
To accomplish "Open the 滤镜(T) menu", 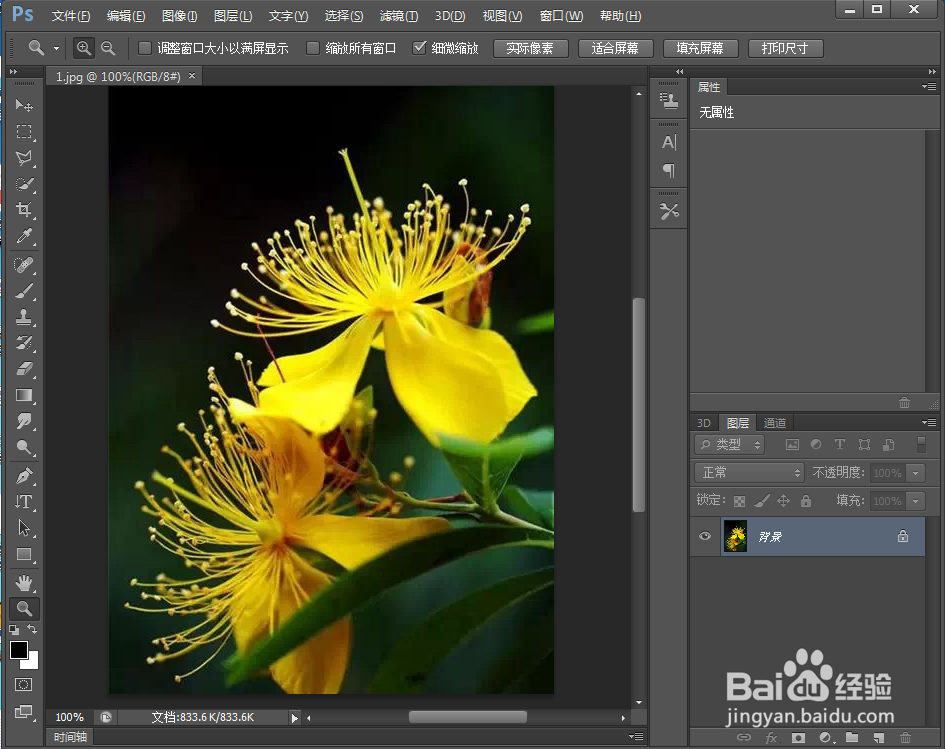I will [x=399, y=16].
